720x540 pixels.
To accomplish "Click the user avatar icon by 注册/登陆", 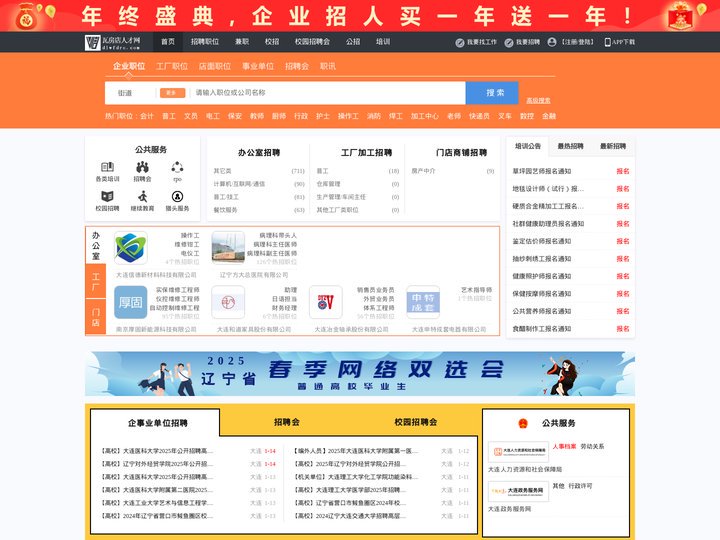I will click(552, 42).
